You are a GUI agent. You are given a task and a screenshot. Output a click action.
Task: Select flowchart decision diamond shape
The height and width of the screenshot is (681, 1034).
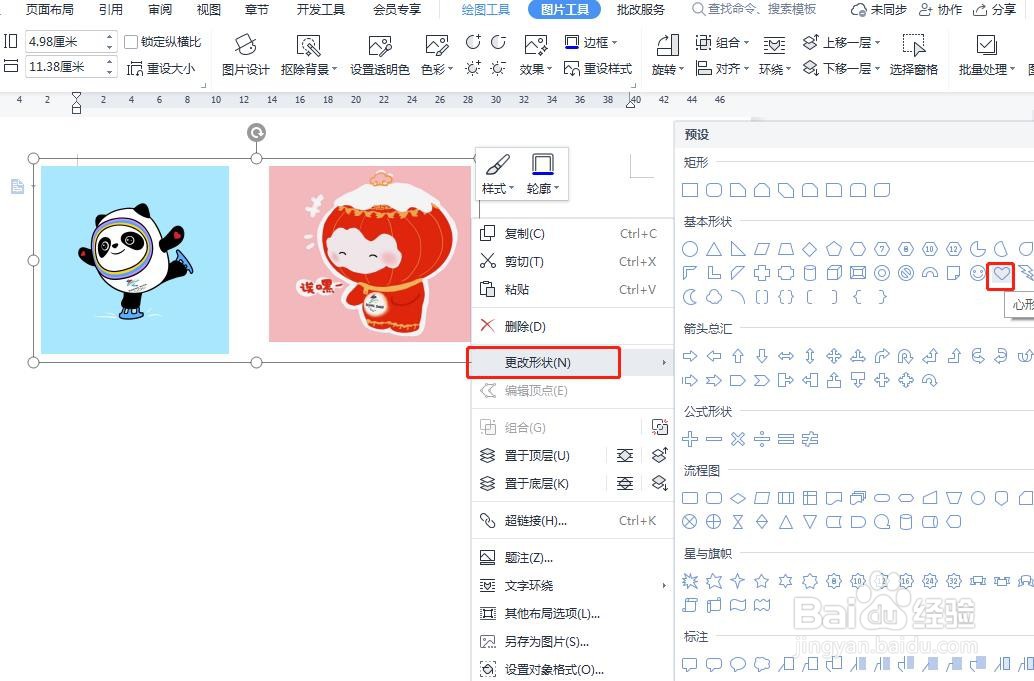(x=738, y=498)
